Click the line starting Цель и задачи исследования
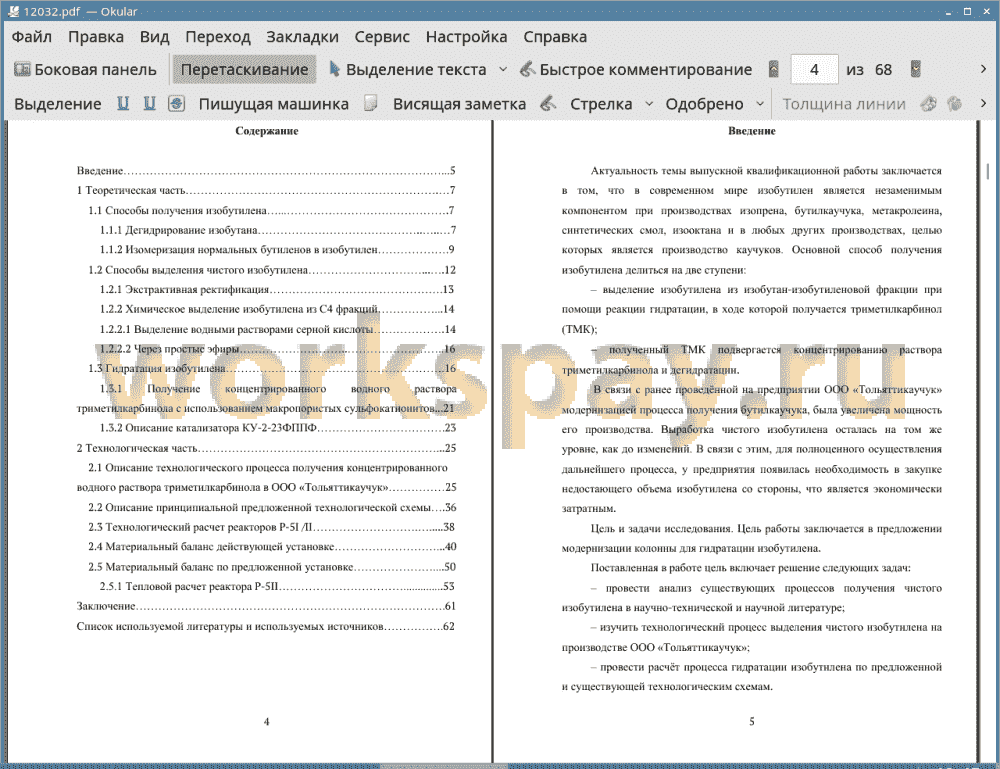This screenshot has height=769, width=1000. (x=766, y=529)
